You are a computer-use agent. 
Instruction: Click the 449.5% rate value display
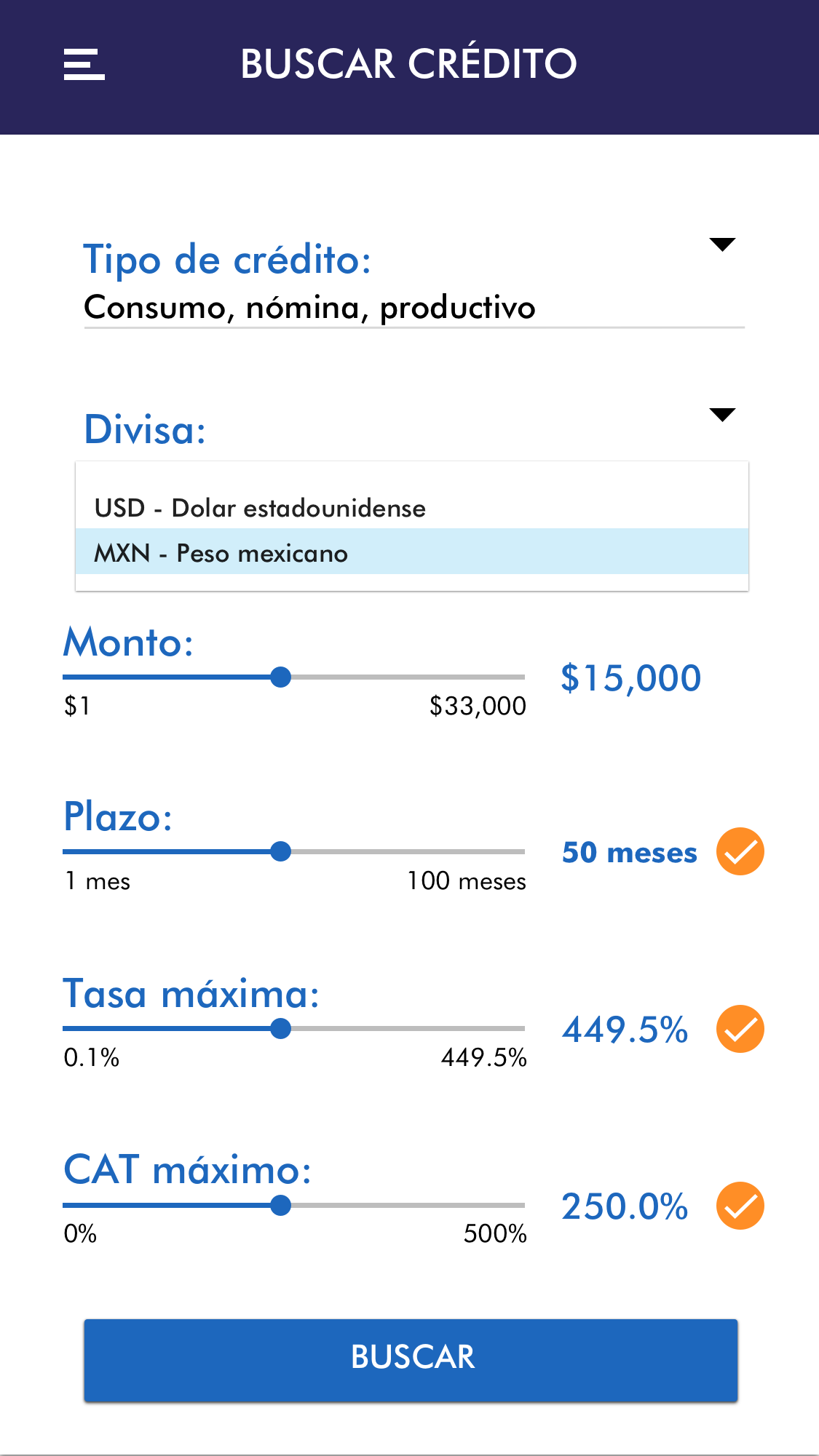tap(625, 1030)
